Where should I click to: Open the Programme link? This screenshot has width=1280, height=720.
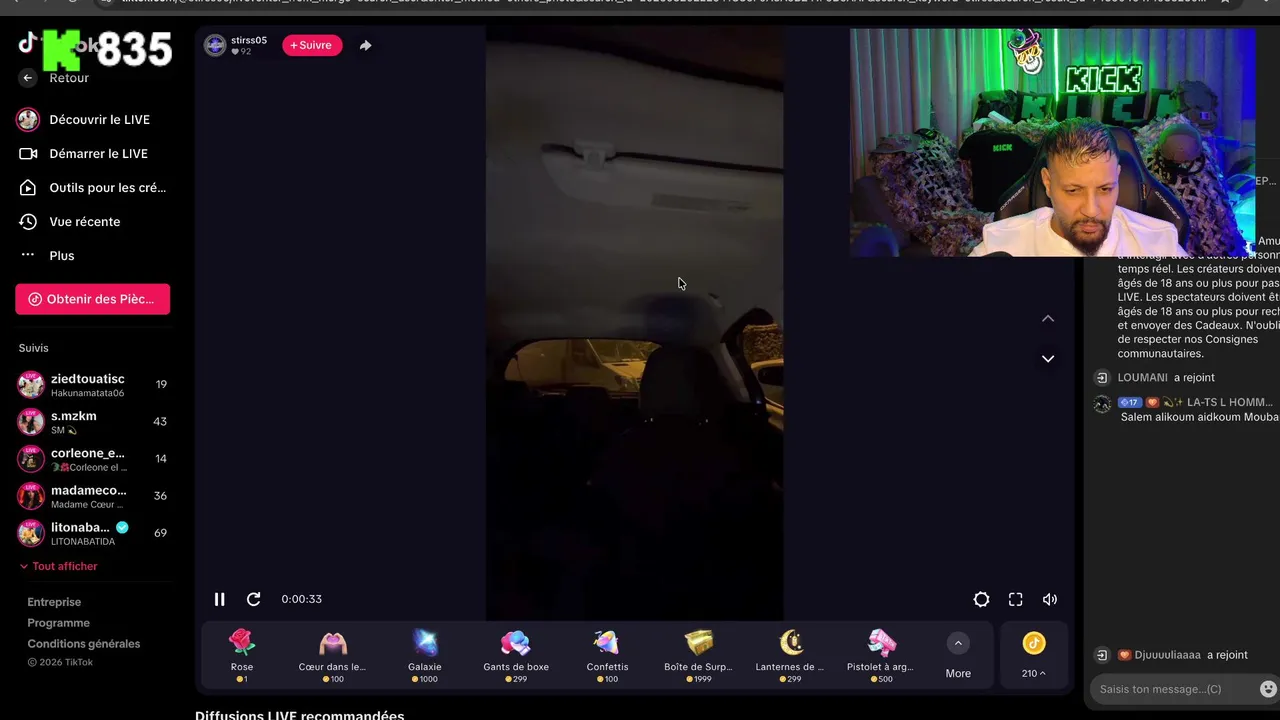point(58,623)
